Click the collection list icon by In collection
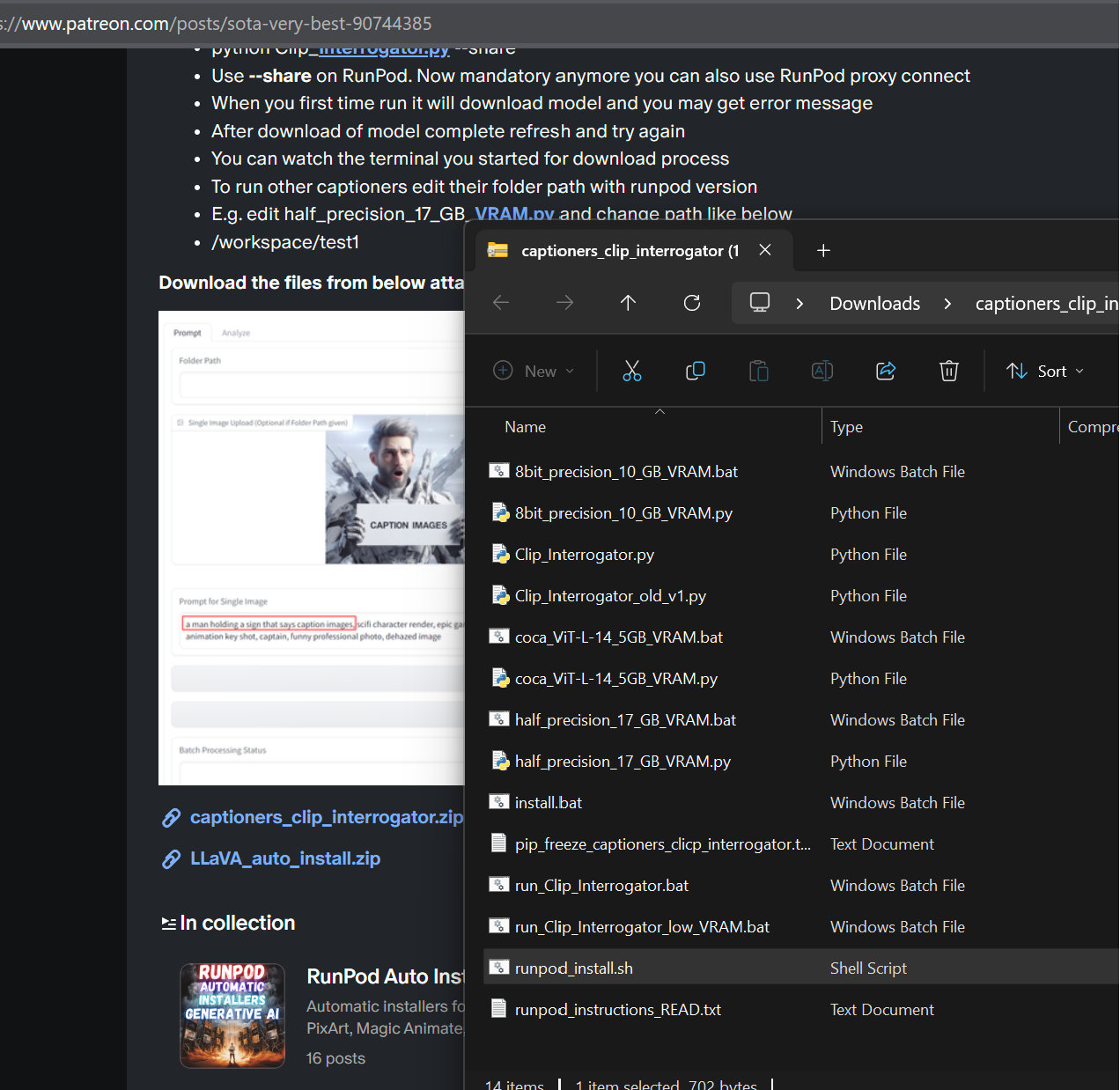Screen dimensions: 1120x1090 tap(168, 924)
